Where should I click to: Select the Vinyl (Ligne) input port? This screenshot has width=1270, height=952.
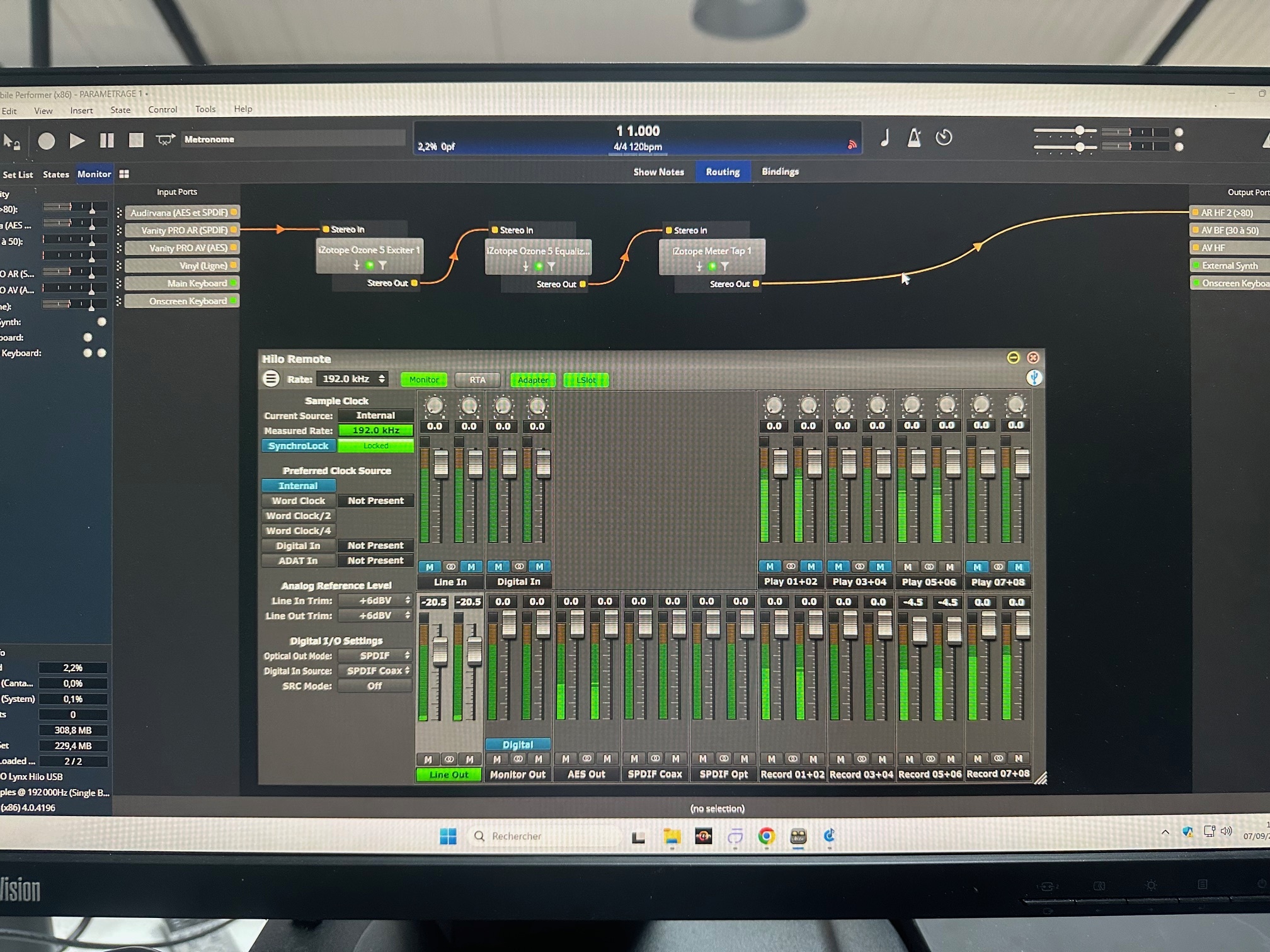(x=181, y=266)
